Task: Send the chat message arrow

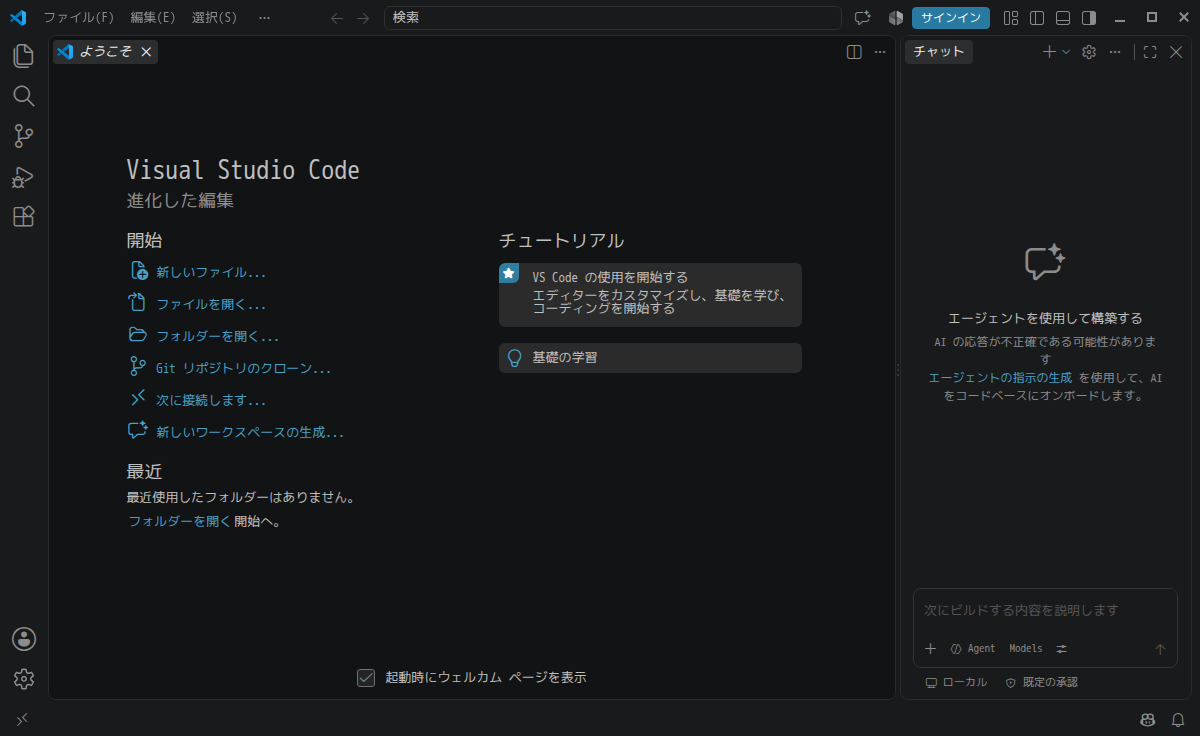Action: coord(1160,649)
